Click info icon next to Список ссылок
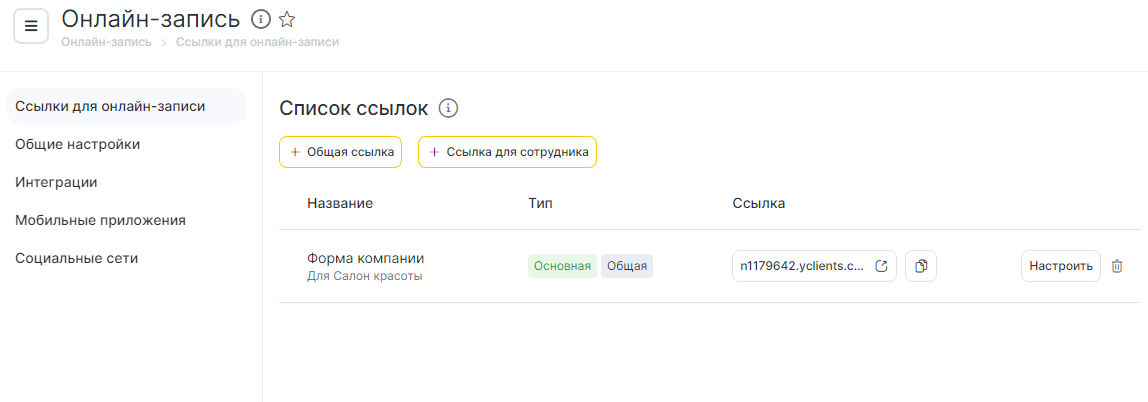The image size is (1148, 402). tap(448, 108)
